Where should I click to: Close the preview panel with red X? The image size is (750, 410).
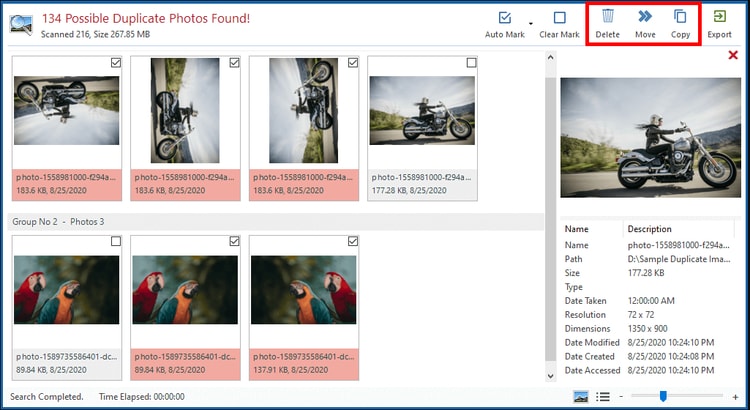point(733,56)
